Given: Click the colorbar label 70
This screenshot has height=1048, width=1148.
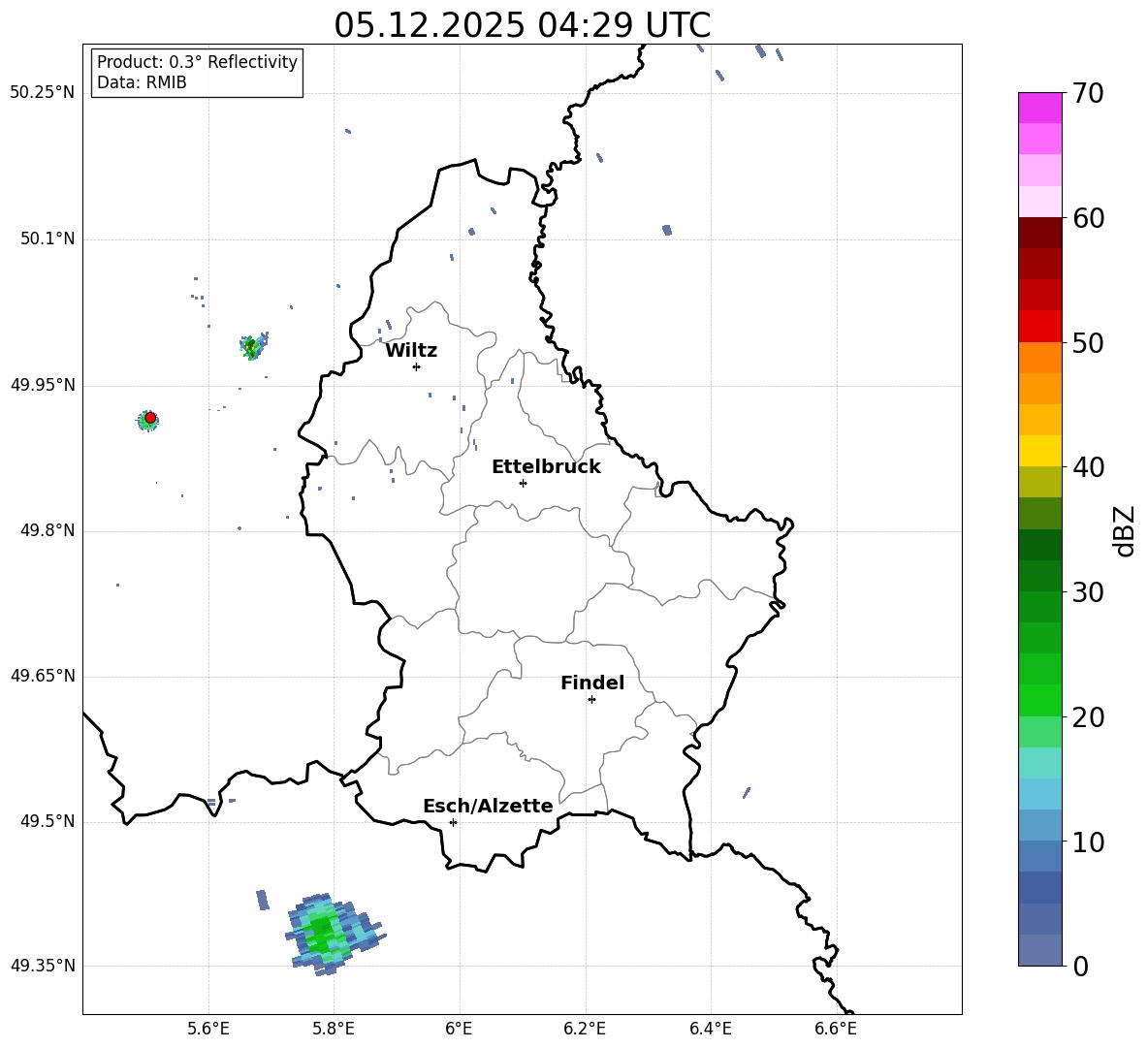Looking at the screenshot, I should click(1088, 93).
